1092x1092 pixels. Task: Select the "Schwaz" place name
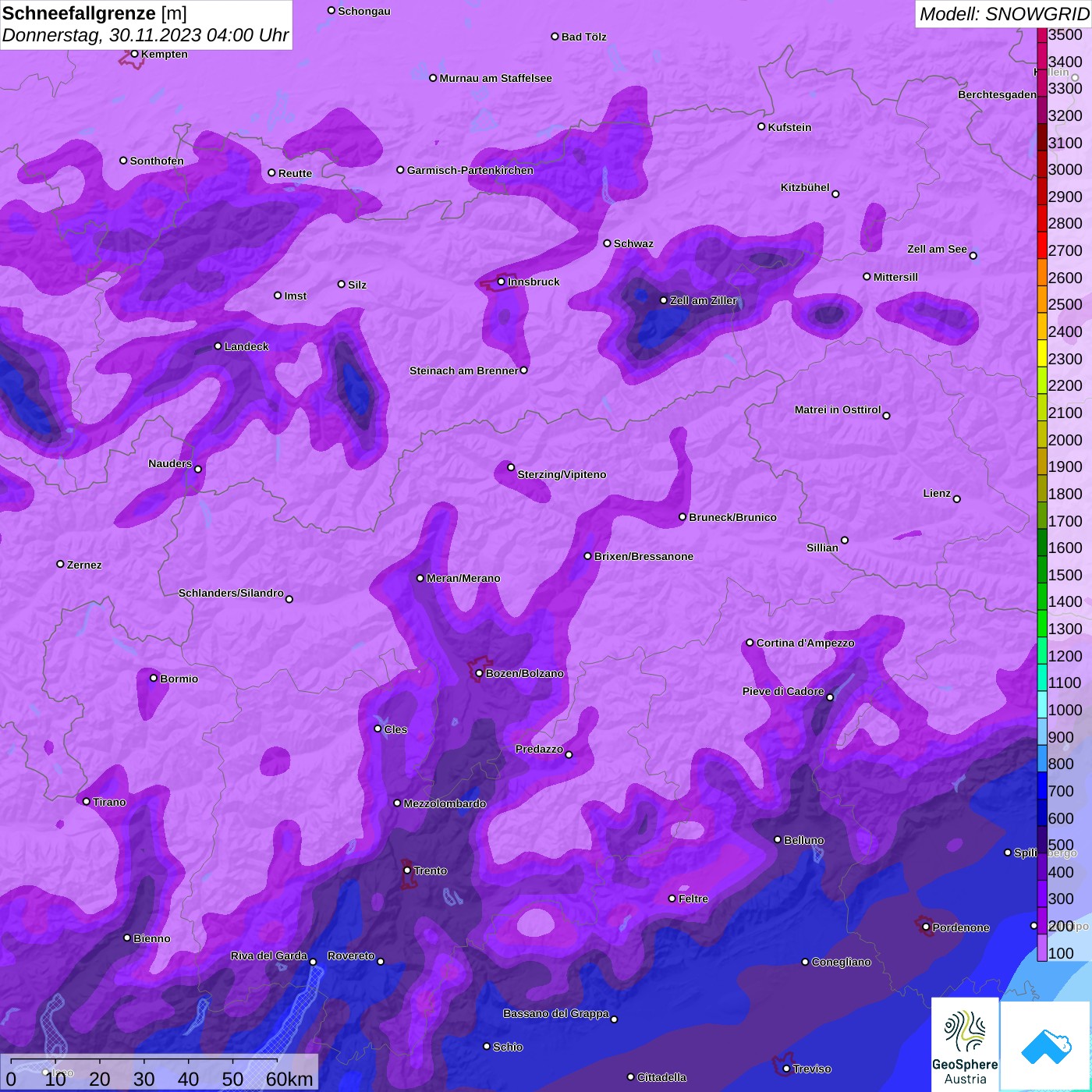point(633,243)
